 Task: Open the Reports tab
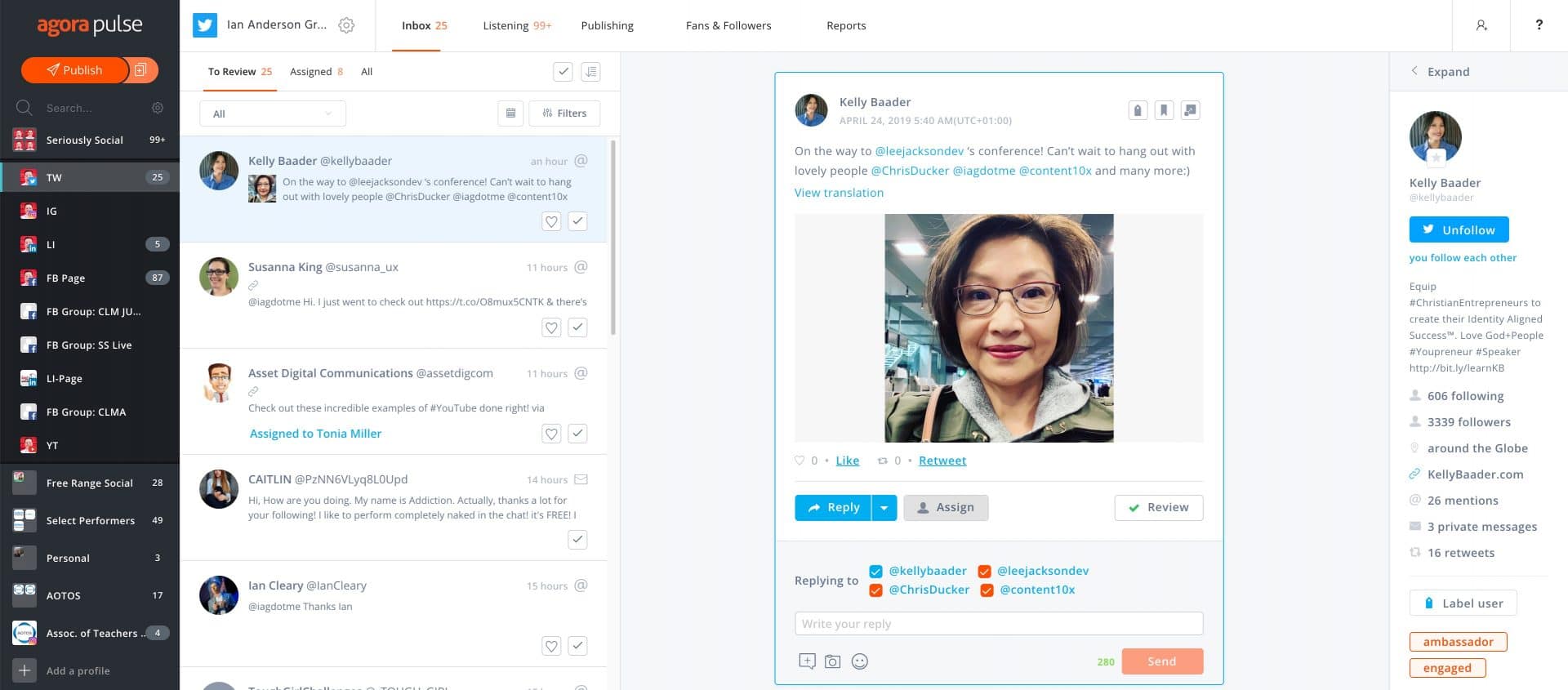point(846,26)
